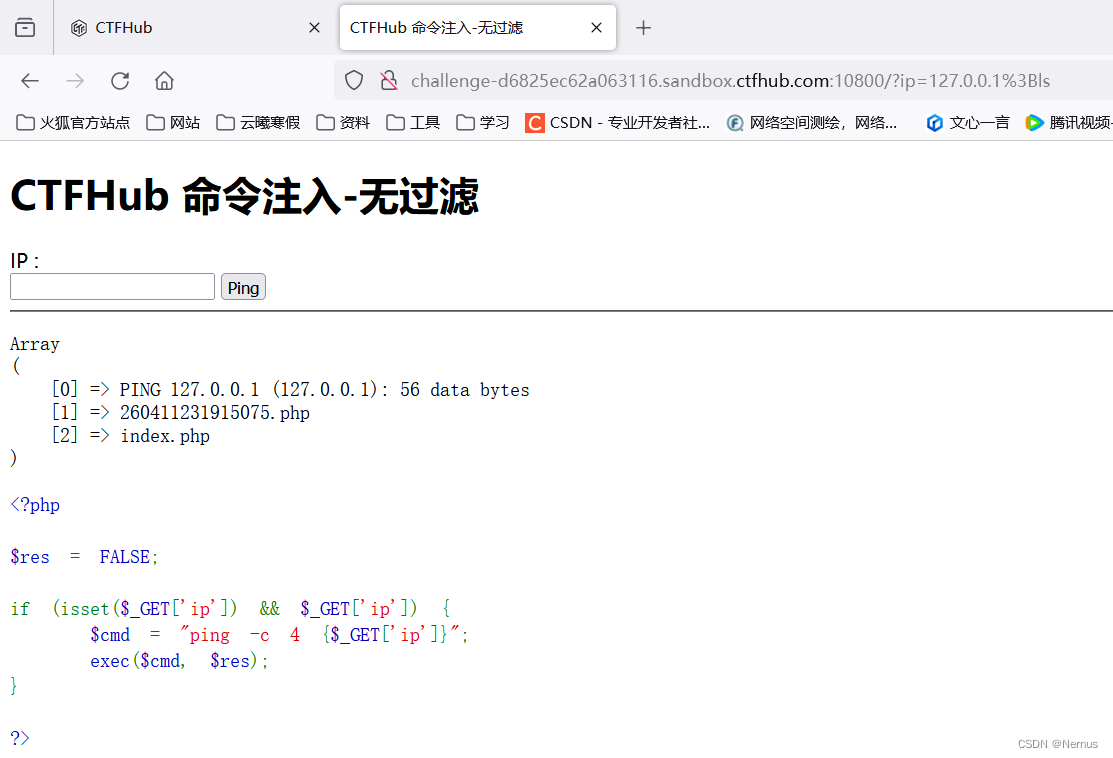Submit with the Ping button
The image size is (1113, 758).
(243, 287)
